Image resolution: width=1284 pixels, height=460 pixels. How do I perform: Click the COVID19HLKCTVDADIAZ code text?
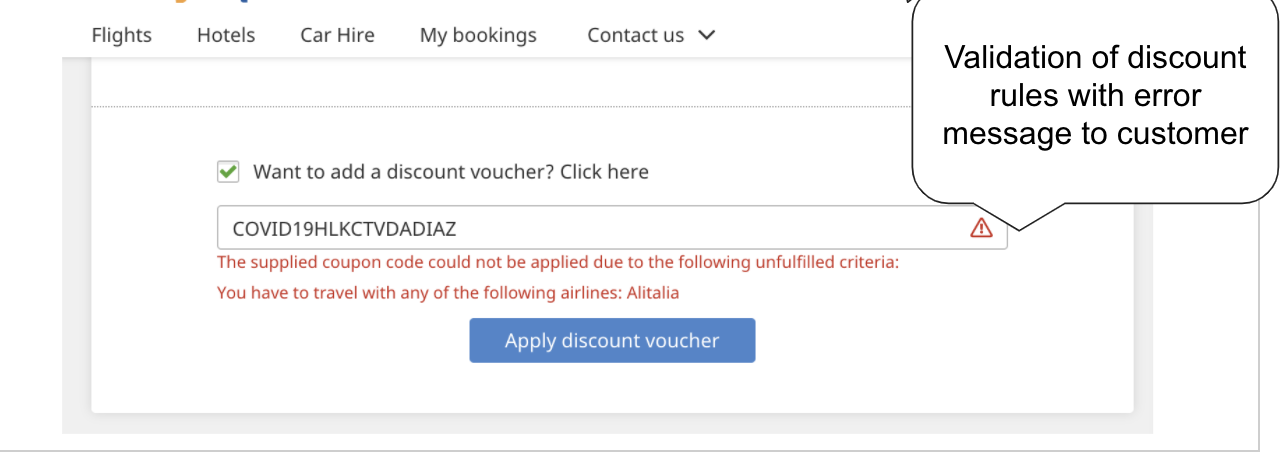pos(344,229)
